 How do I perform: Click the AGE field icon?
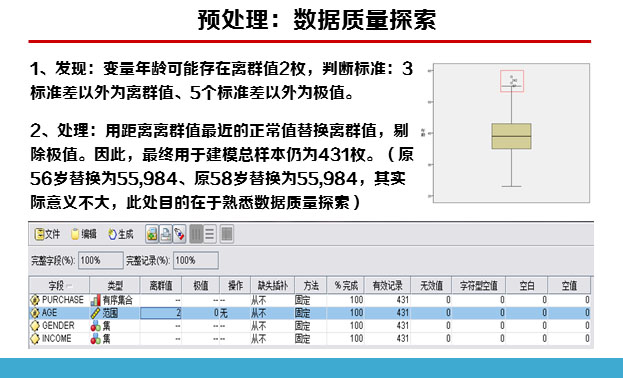pyautogui.click(x=35, y=313)
